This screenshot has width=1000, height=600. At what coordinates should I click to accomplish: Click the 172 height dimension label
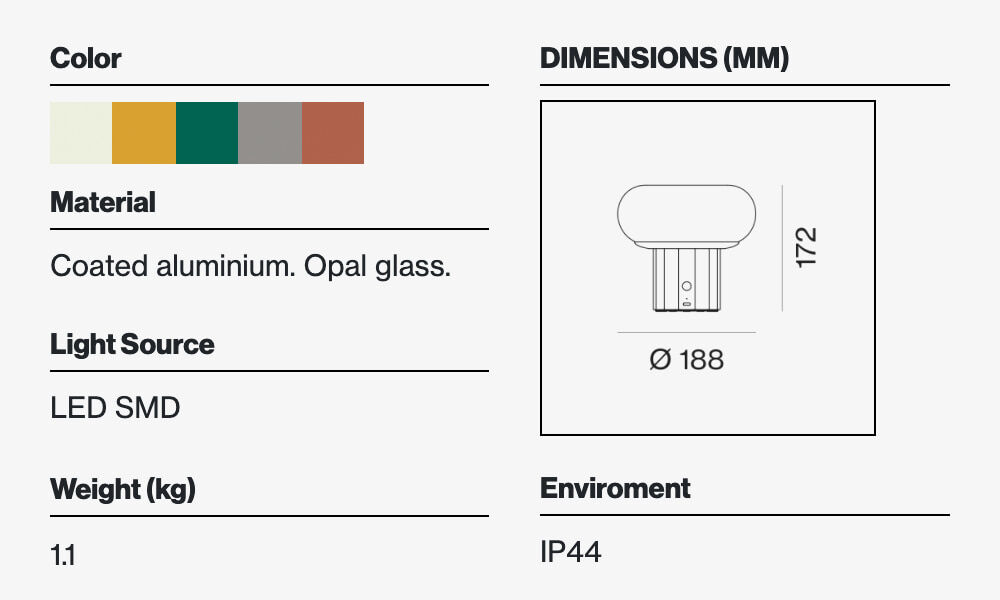tap(806, 248)
